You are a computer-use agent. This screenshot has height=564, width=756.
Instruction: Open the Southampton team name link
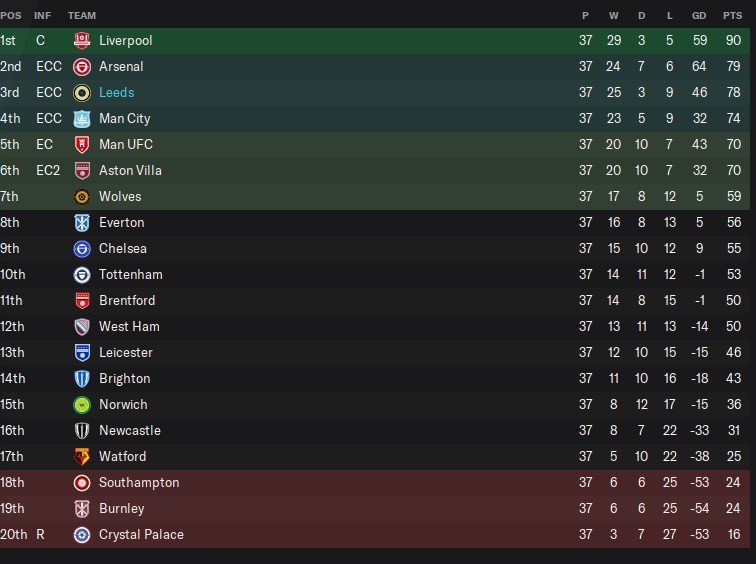(x=139, y=483)
